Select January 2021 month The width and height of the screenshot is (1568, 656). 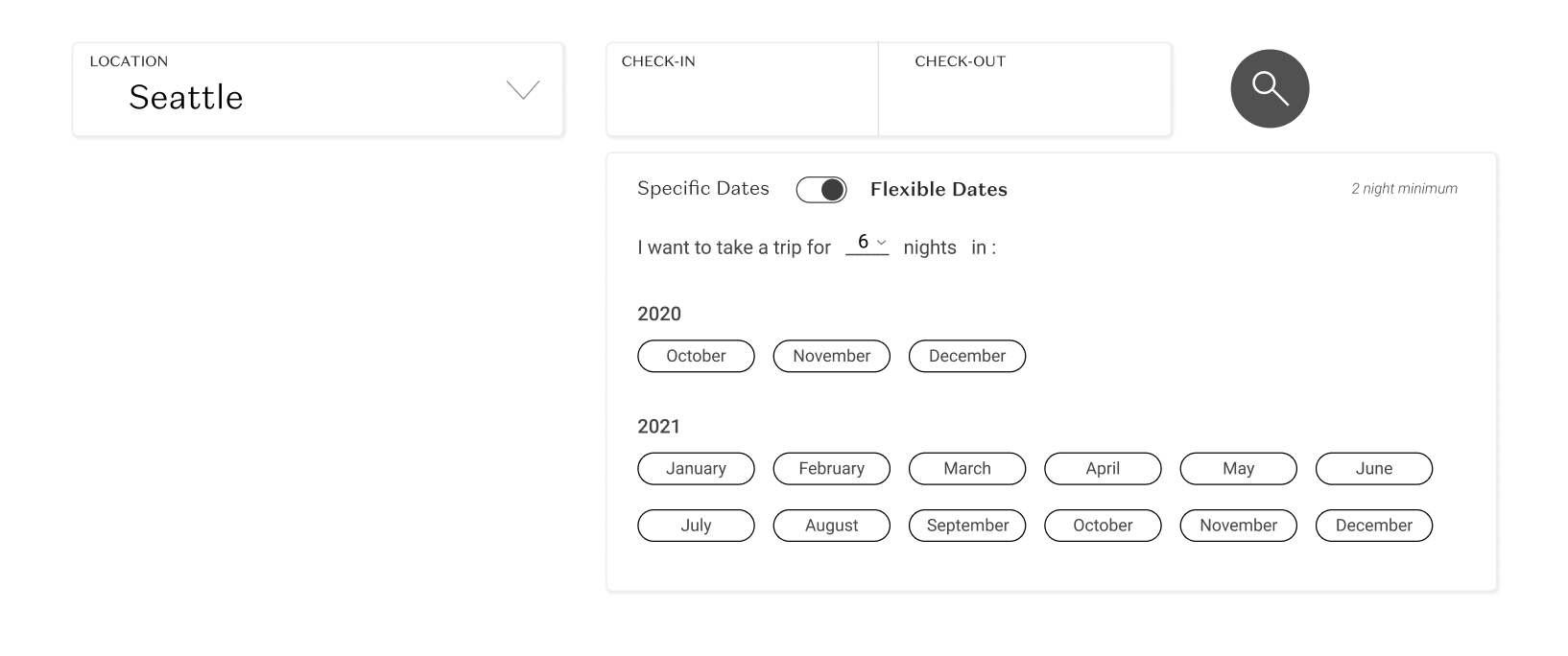[x=696, y=469]
